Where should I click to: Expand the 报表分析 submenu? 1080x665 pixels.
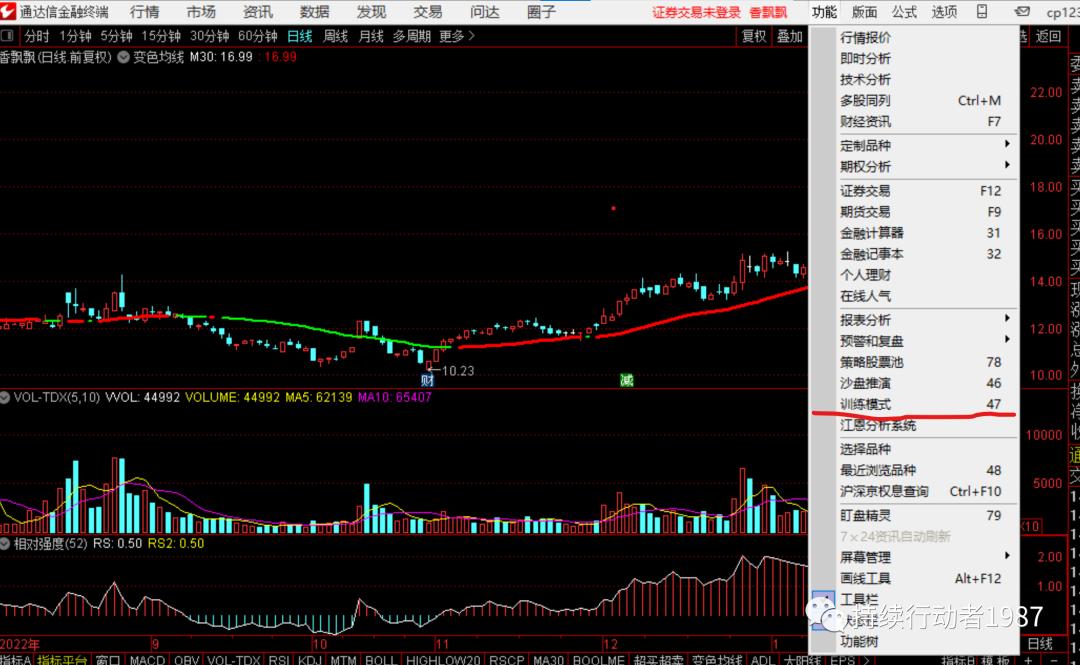click(1007, 318)
